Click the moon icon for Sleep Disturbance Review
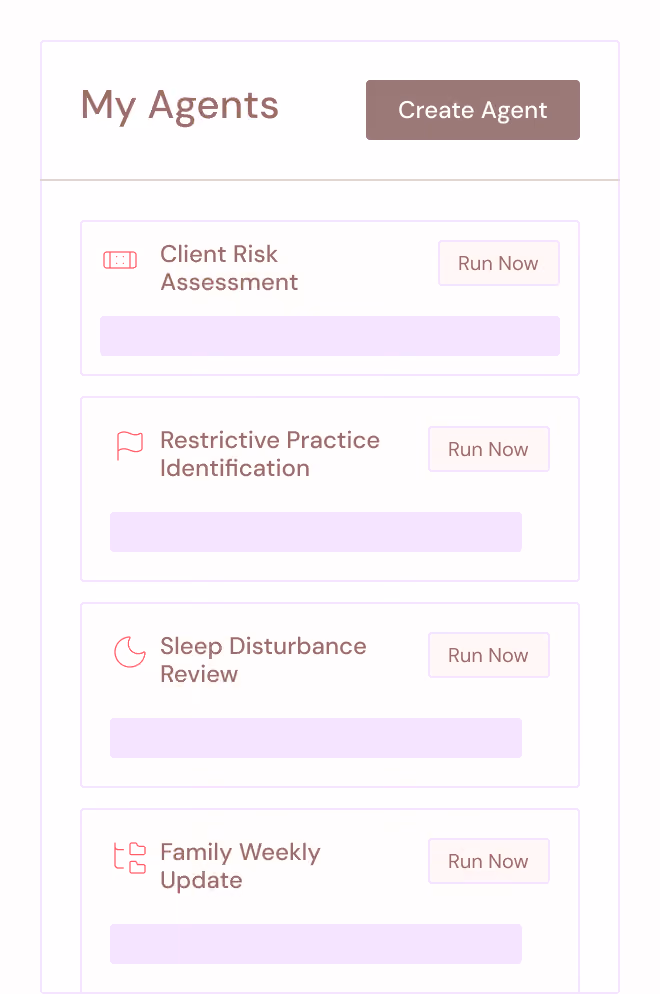The image size is (660, 994). click(x=130, y=652)
